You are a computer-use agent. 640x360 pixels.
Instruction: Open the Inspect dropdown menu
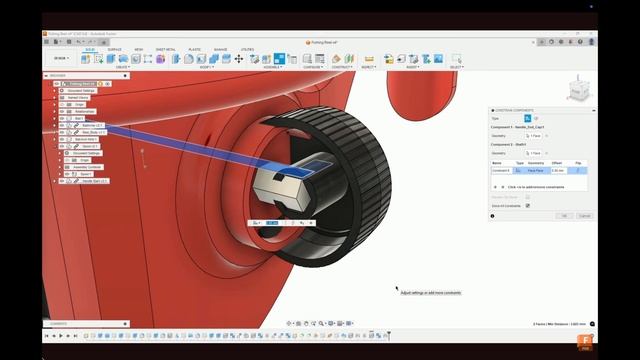point(369,67)
